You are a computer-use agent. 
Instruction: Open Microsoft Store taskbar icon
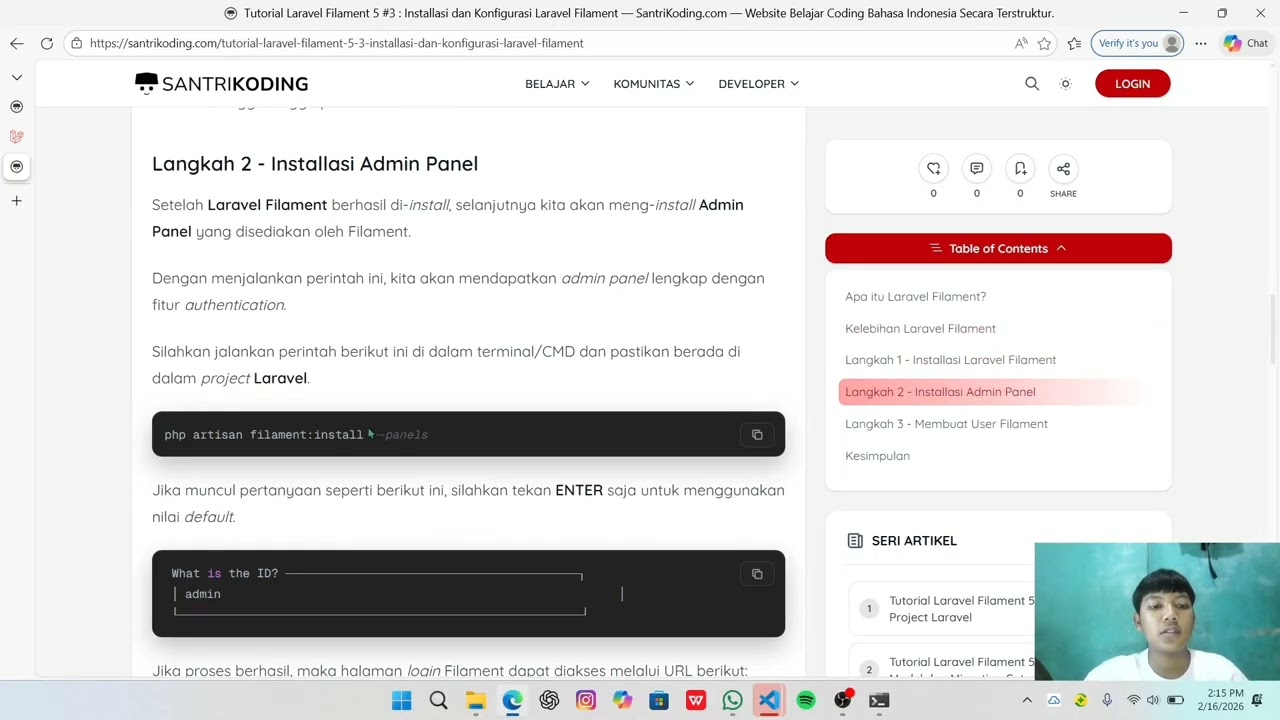tap(659, 701)
